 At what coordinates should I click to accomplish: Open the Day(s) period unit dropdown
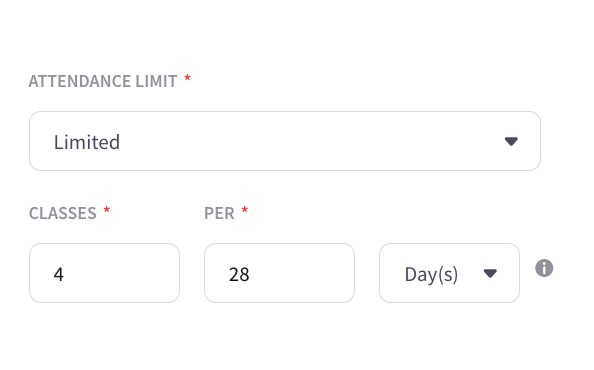tap(449, 273)
